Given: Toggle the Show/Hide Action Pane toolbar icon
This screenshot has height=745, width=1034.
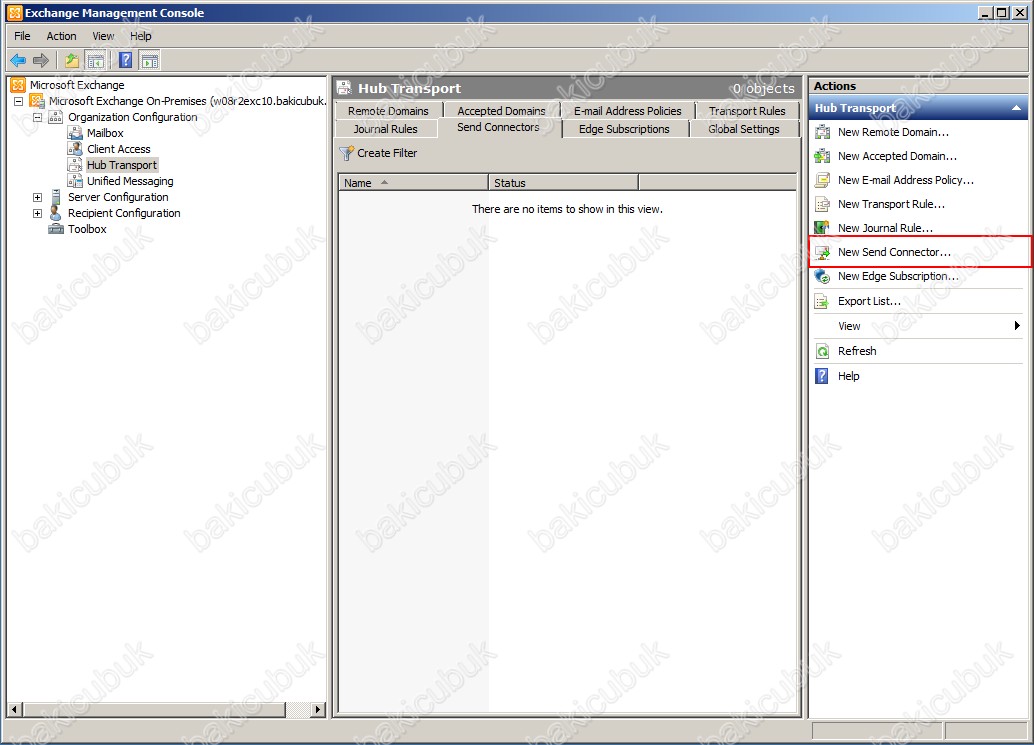Looking at the screenshot, I should click(150, 61).
